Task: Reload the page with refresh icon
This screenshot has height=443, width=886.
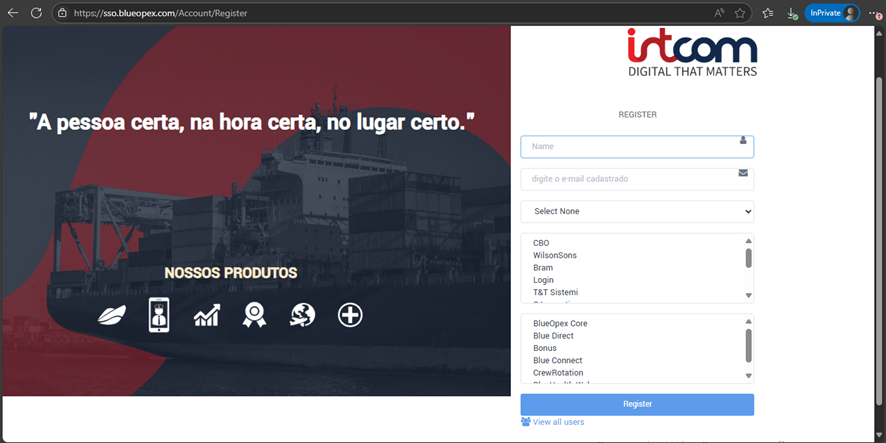Action: [36, 12]
